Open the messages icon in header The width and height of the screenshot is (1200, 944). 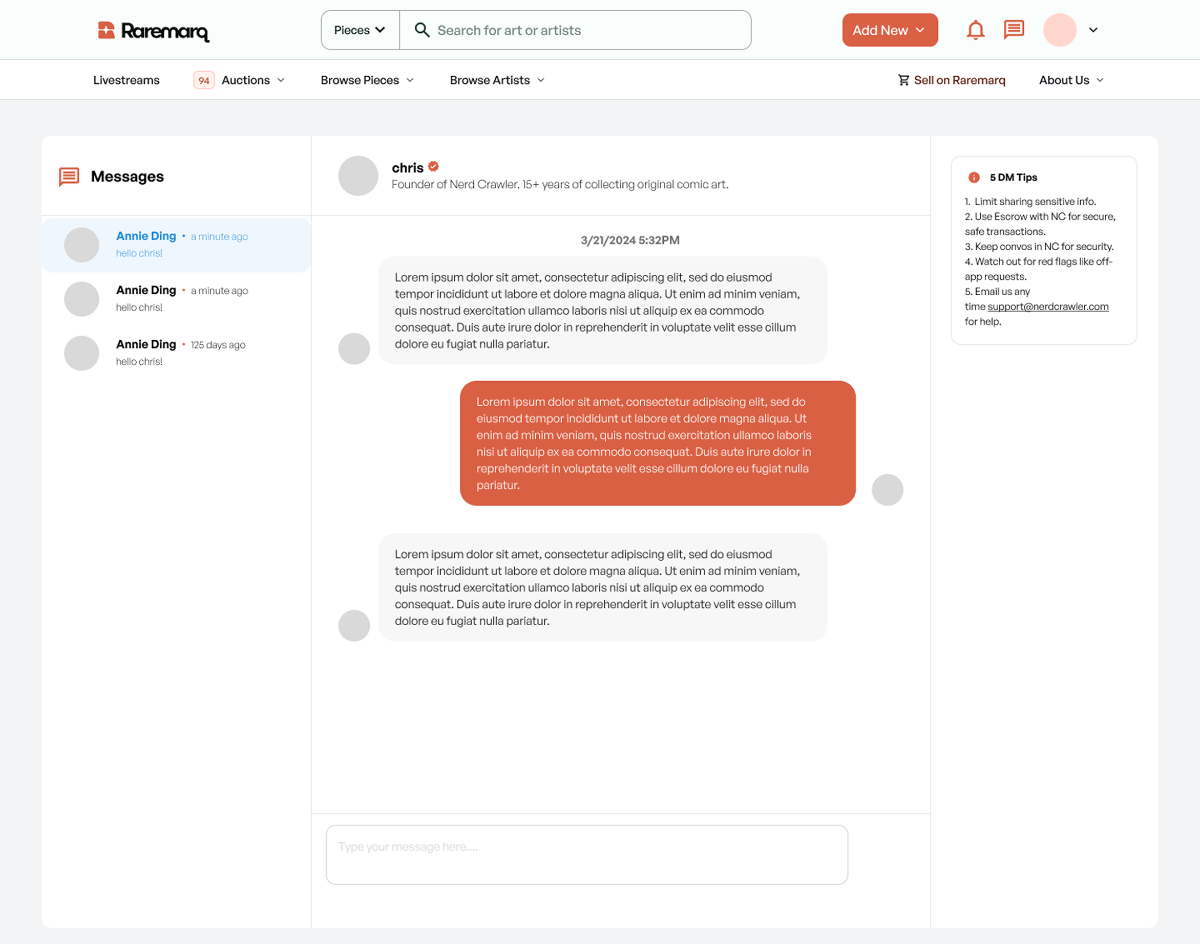tap(1014, 30)
